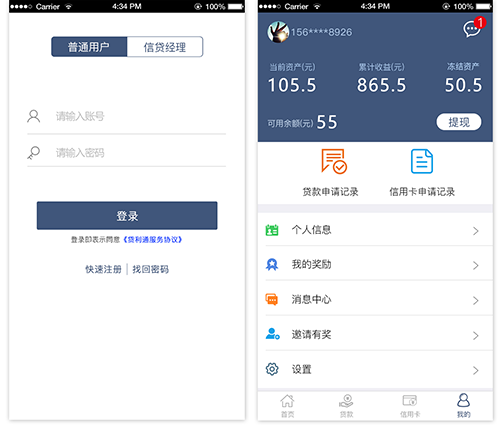Switch to the 信贷经理 segment
The height and width of the screenshot is (429, 500).
(x=165, y=47)
